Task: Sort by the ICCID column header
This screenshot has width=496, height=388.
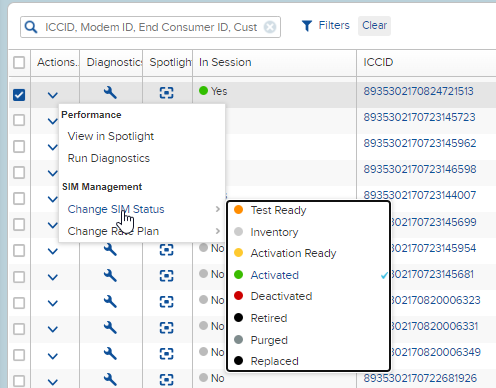Action: [378, 62]
